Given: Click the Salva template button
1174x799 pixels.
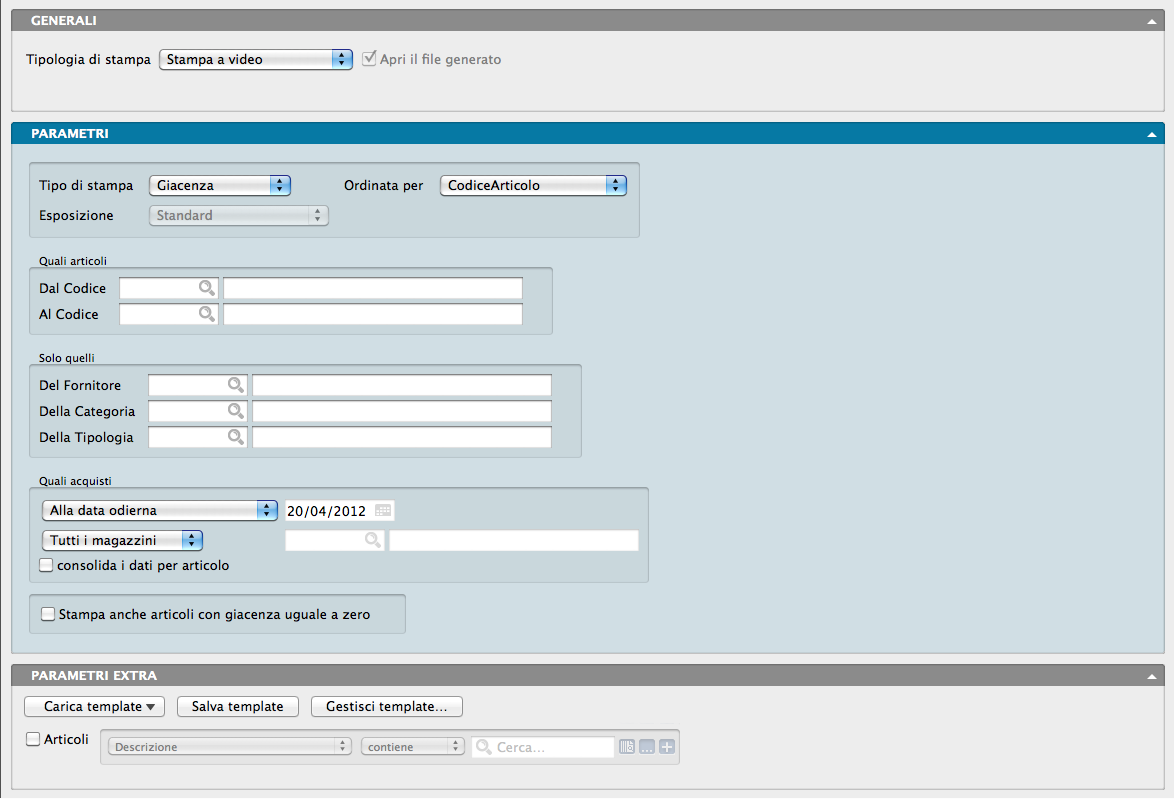Looking at the screenshot, I should coord(238,707).
